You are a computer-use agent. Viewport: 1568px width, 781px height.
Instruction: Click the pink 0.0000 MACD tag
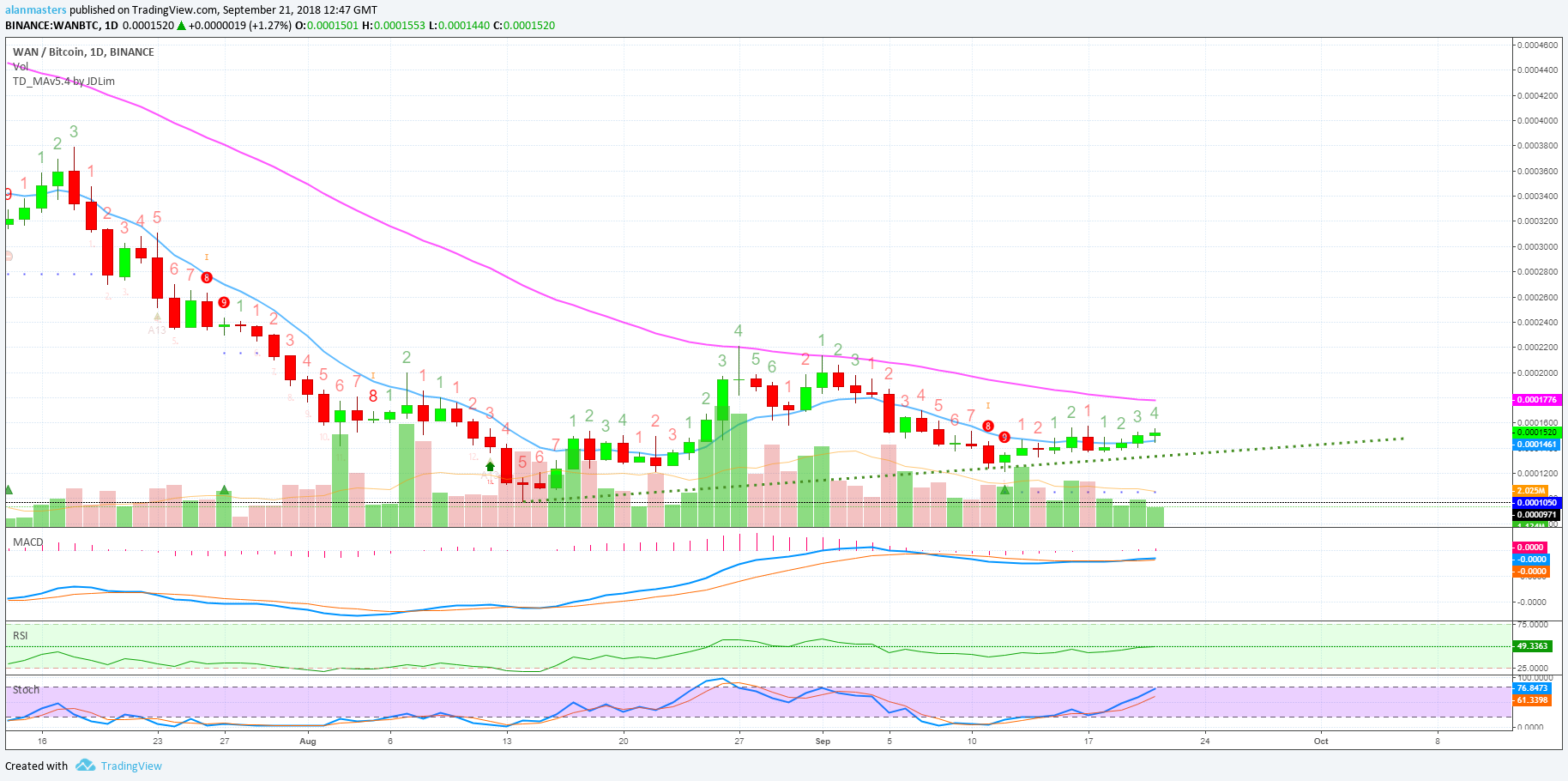[1530, 547]
